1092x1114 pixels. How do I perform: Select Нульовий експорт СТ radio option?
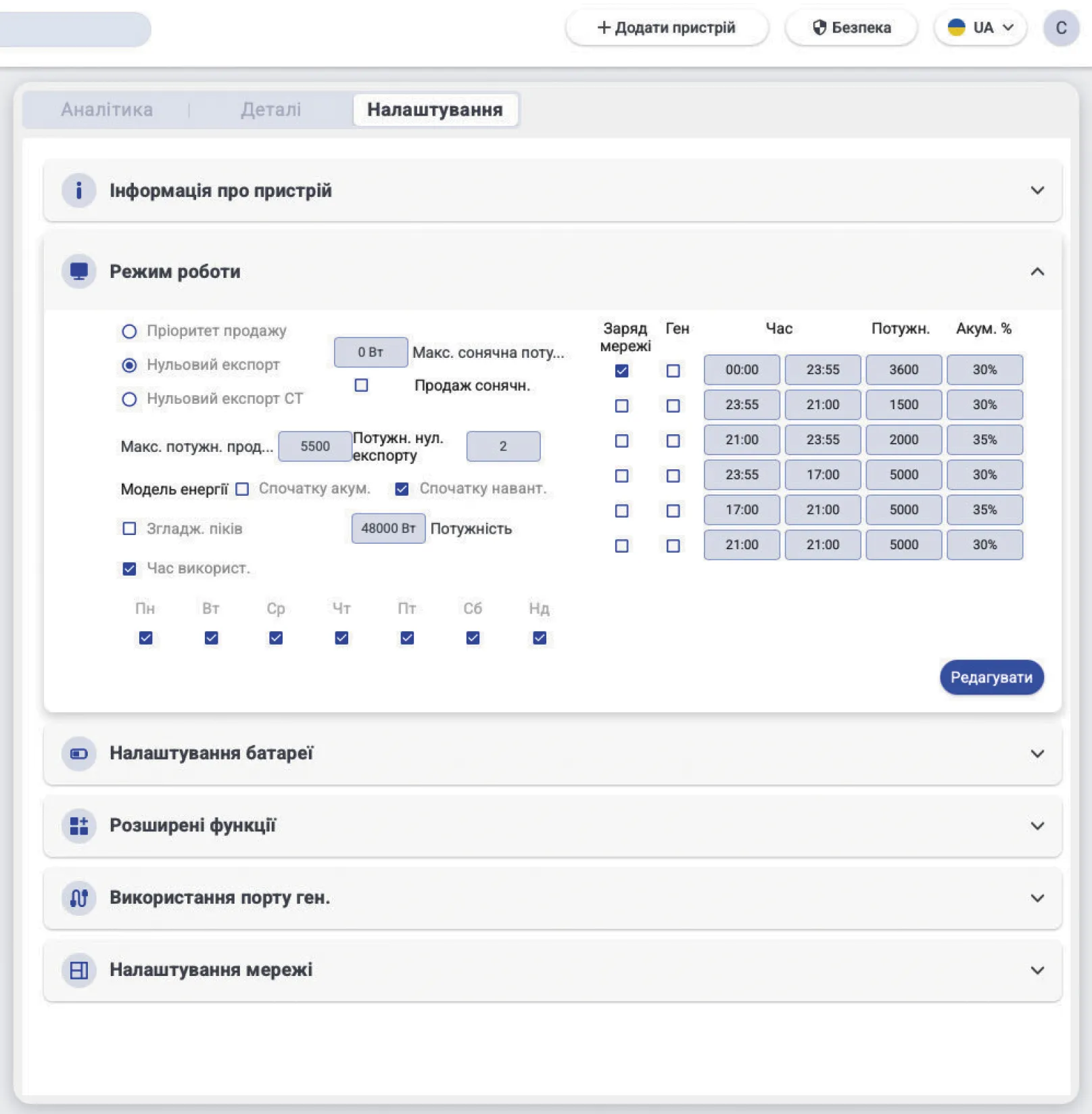[x=129, y=399]
